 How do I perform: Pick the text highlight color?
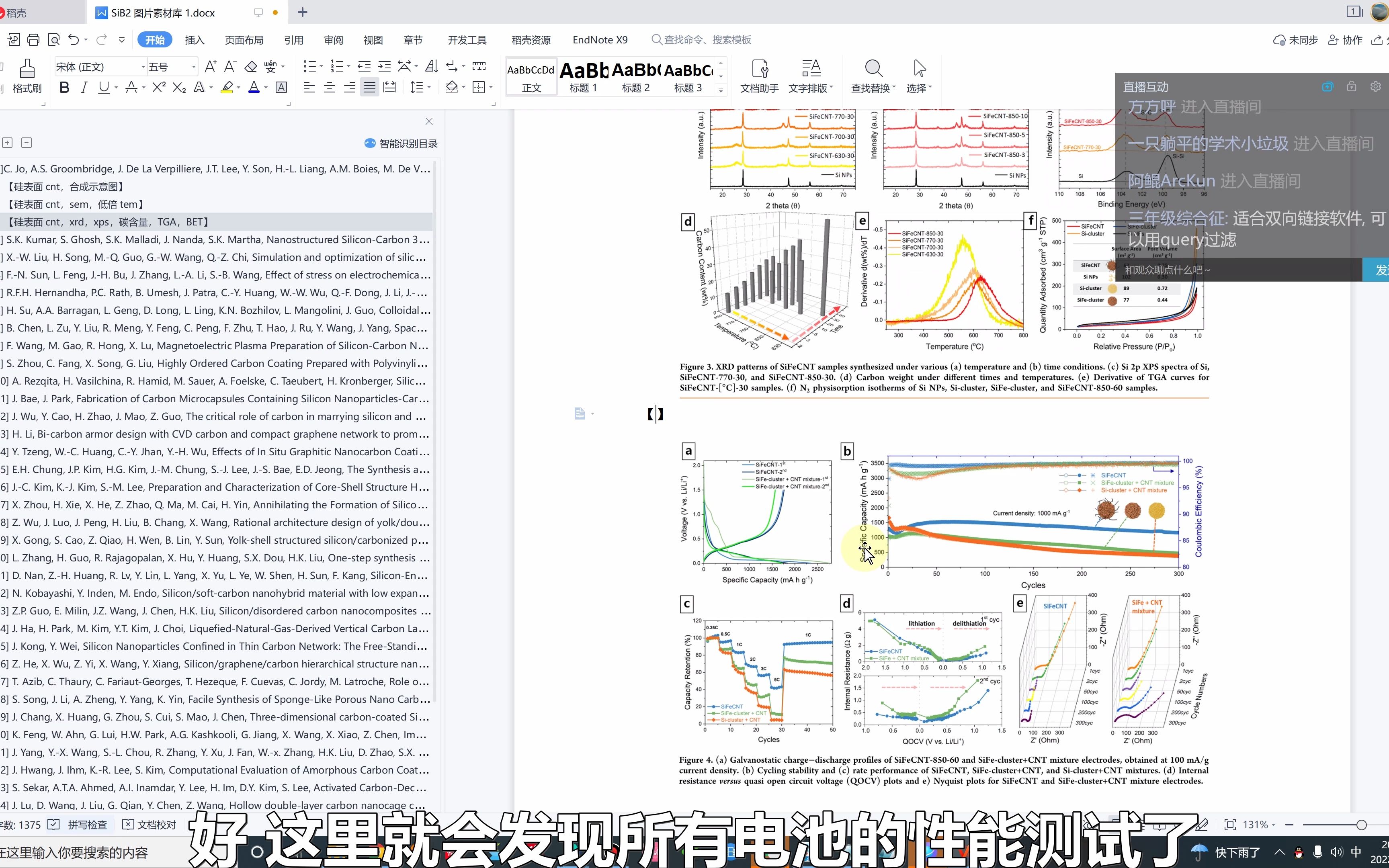coord(227,87)
